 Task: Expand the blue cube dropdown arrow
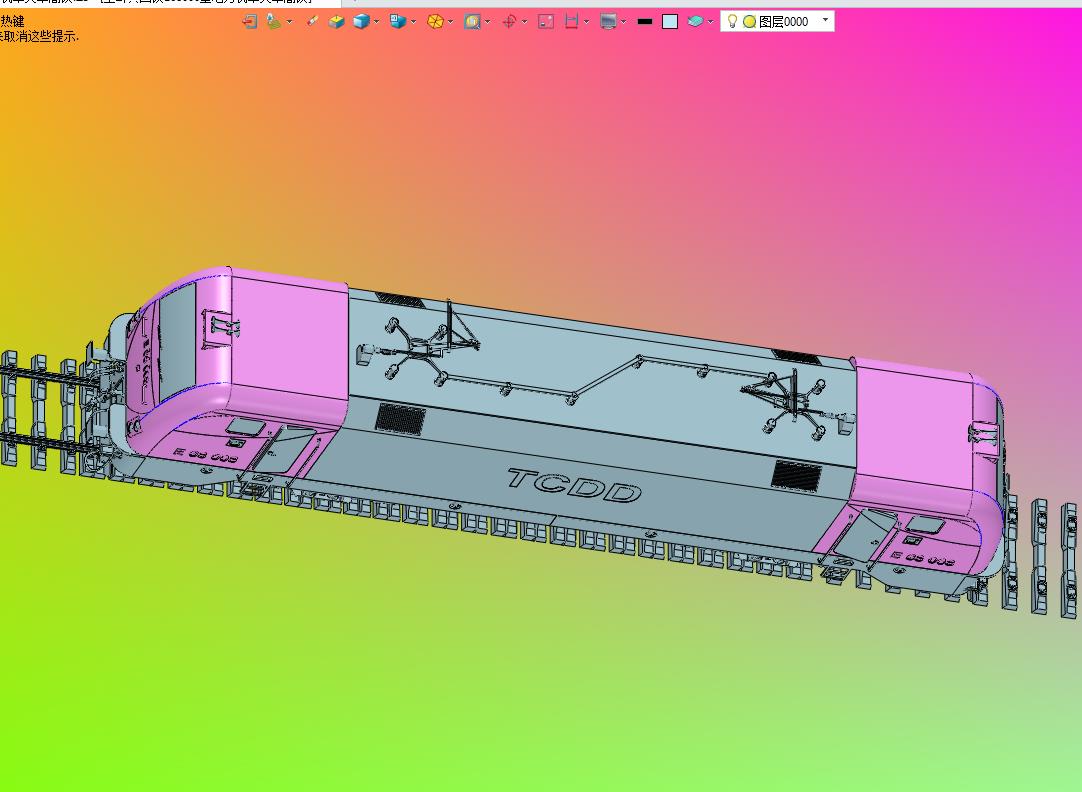point(376,22)
